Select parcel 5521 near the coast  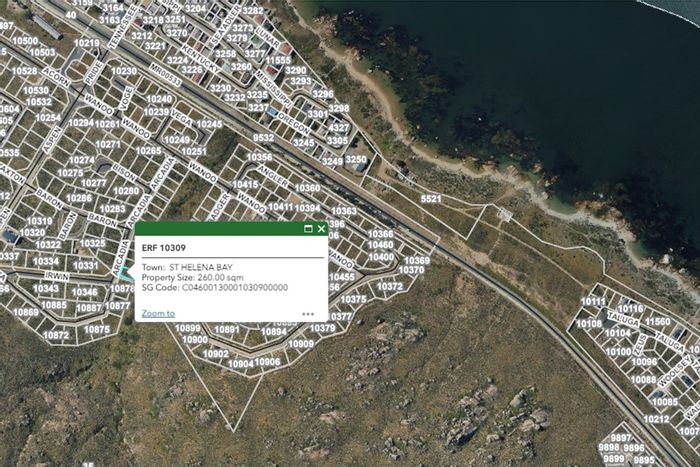point(431,199)
